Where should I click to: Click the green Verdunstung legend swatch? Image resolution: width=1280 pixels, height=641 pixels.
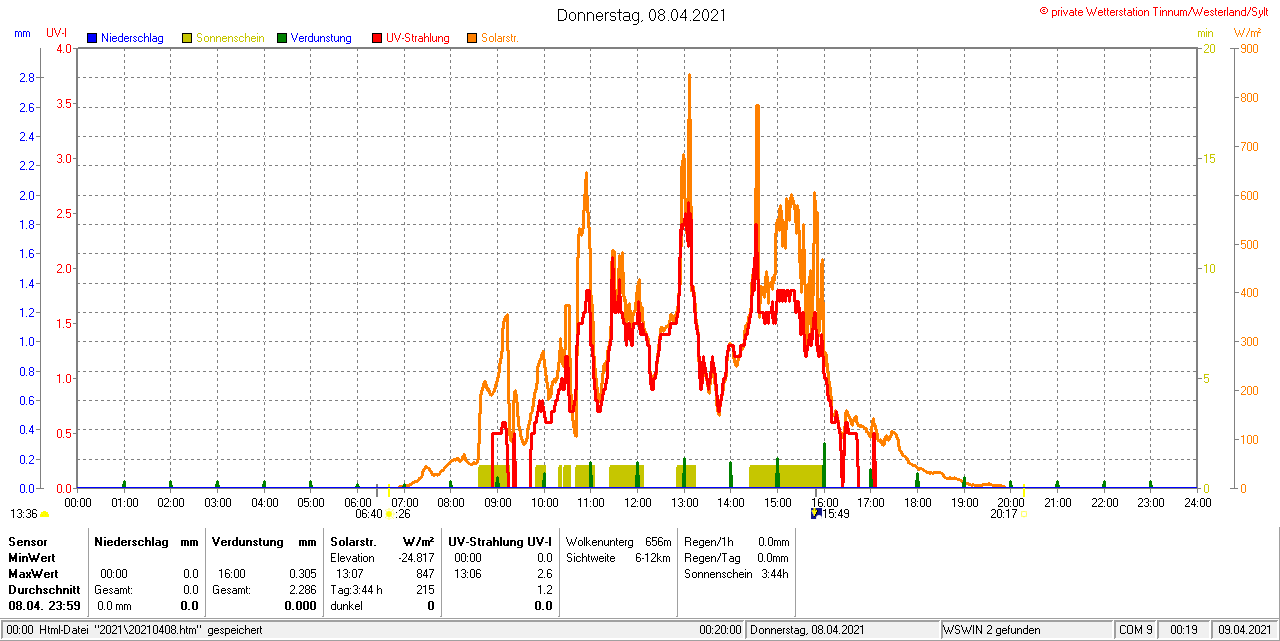pyautogui.click(x=282, y=38)
